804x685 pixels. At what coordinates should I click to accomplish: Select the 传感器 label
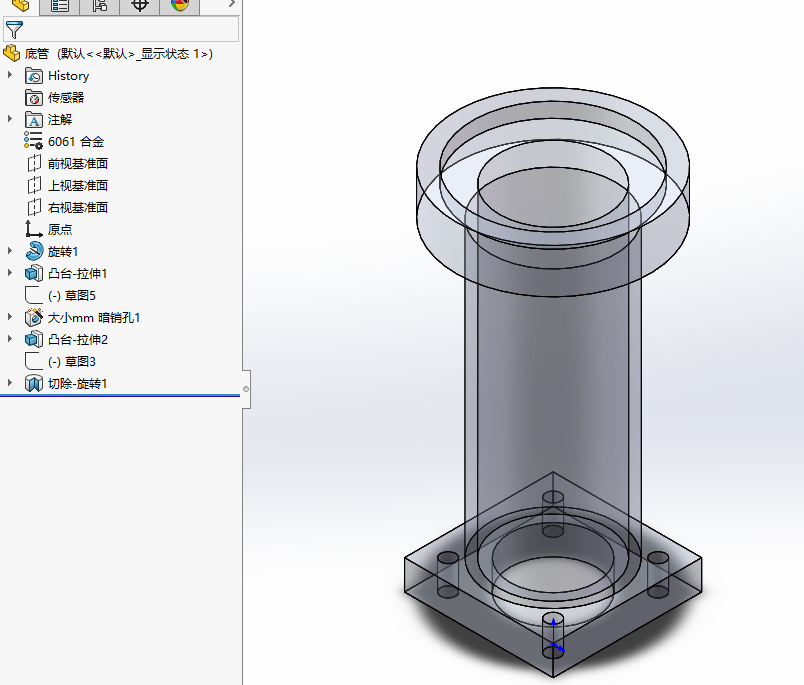click(x=66, y=97)
